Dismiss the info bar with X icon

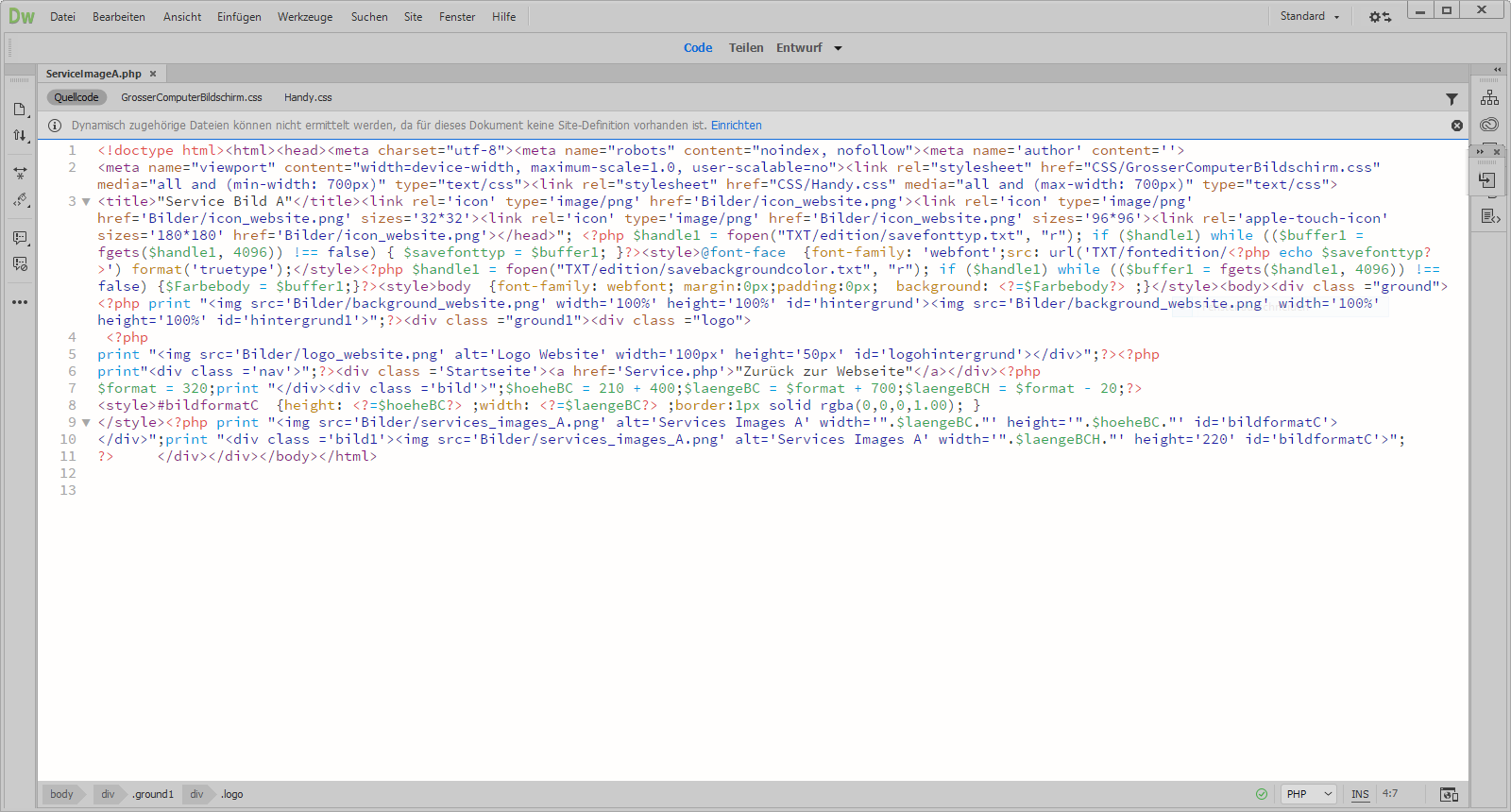pyautogui.click(x=1457, y=126)
